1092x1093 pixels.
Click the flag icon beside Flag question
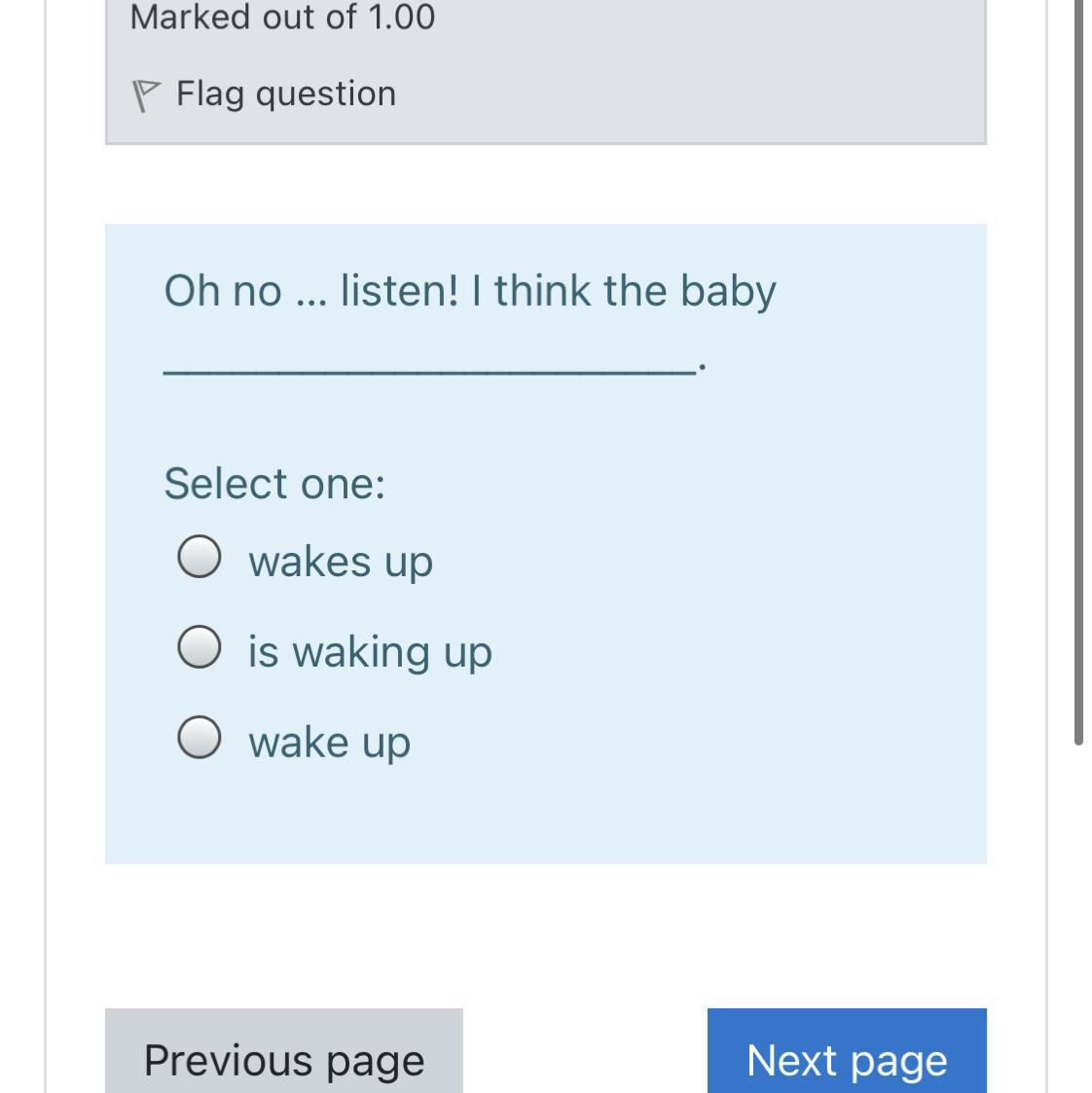(146, 95)
